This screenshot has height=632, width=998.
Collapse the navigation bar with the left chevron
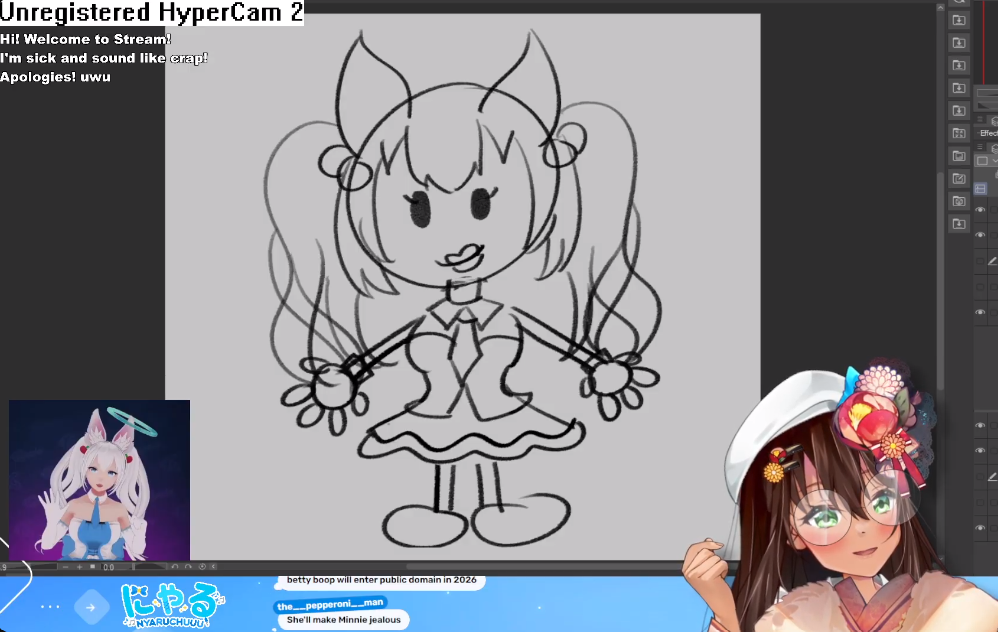point(213,566)
